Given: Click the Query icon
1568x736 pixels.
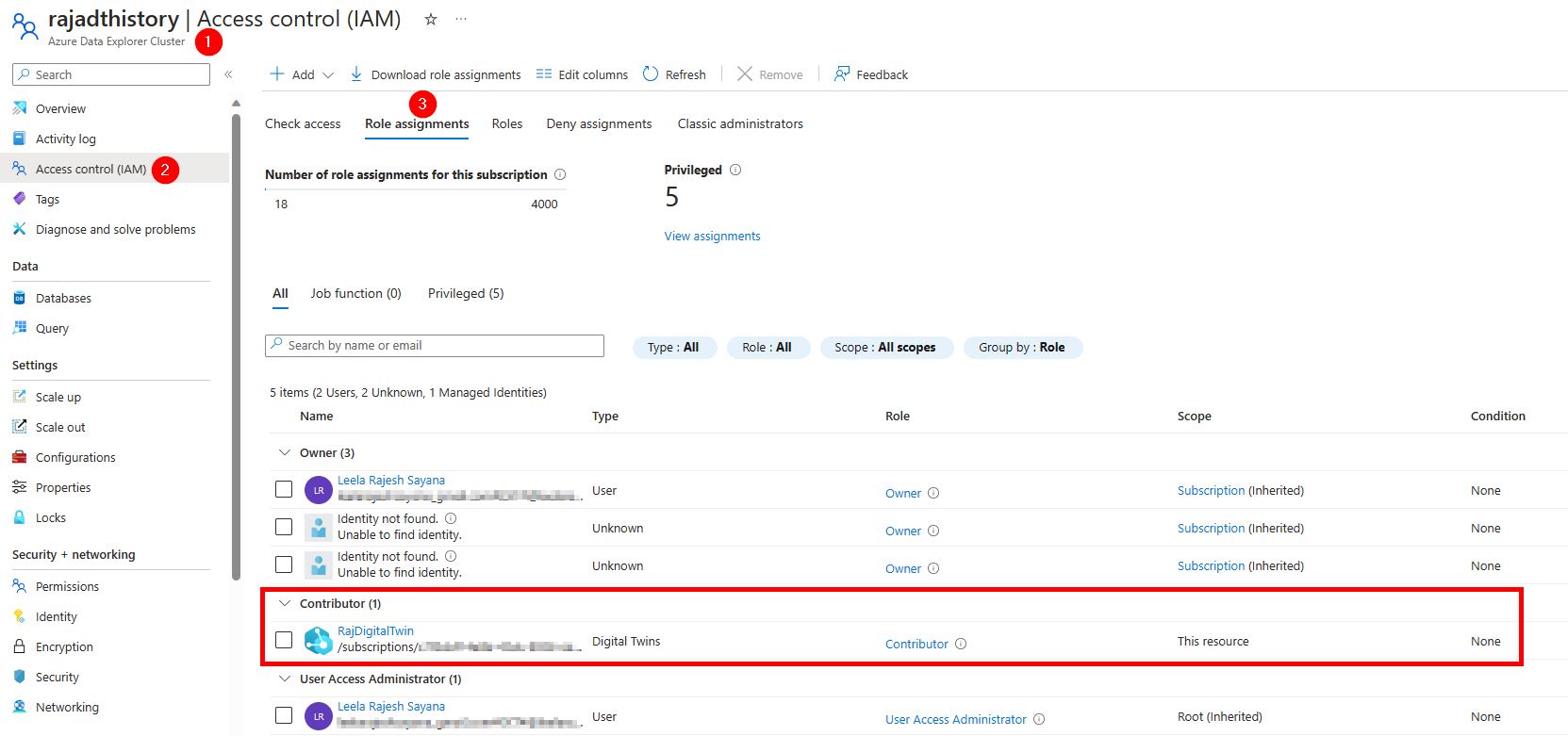Looking at the screenshot, I should 20,328.
